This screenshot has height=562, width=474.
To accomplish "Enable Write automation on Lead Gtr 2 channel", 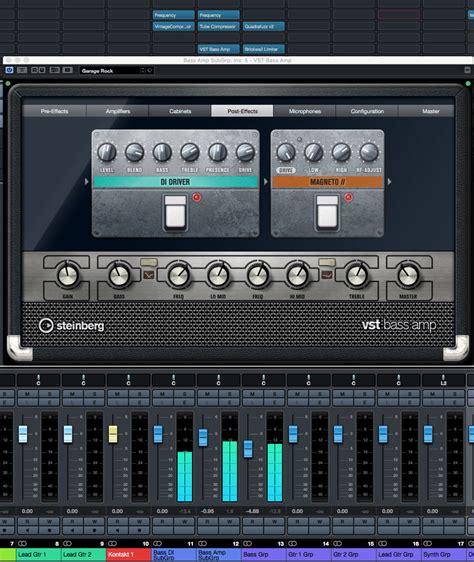I will (94, 521).
